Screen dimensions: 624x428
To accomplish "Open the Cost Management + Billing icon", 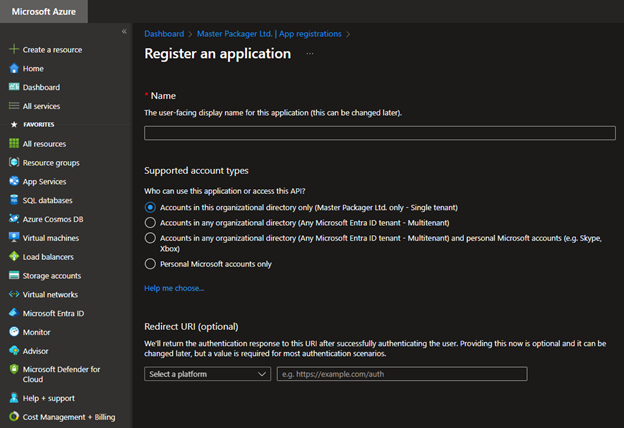I will point(14,416).
